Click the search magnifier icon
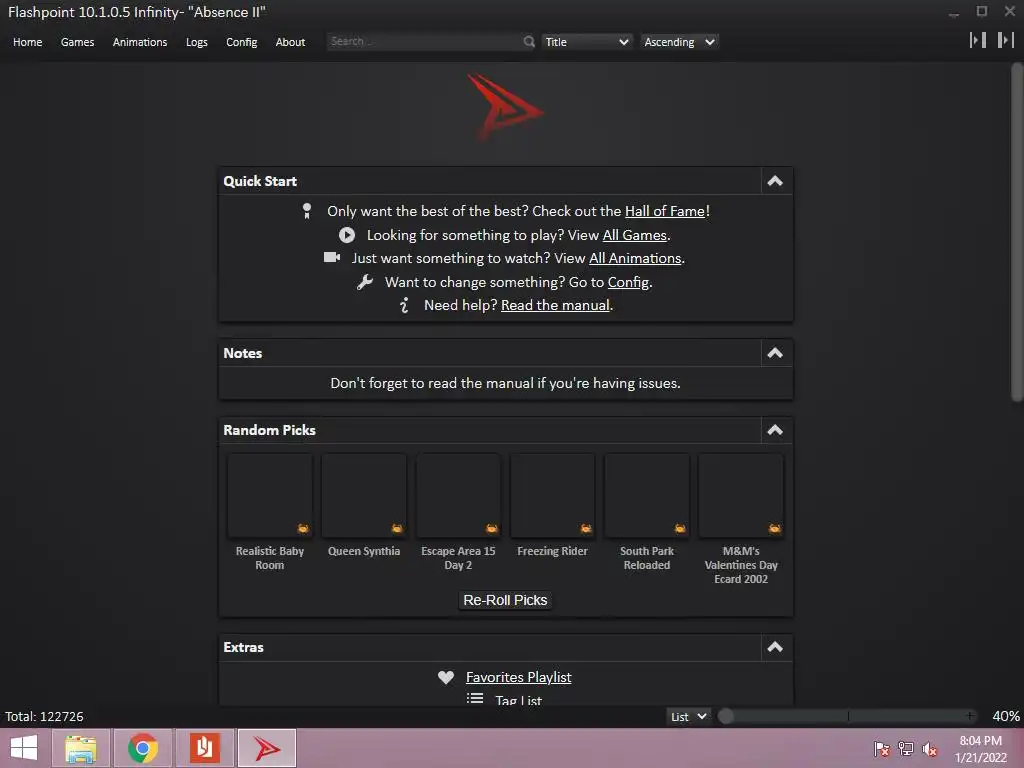The height and width of the screenshot is (768, 1024). point(529,42)
